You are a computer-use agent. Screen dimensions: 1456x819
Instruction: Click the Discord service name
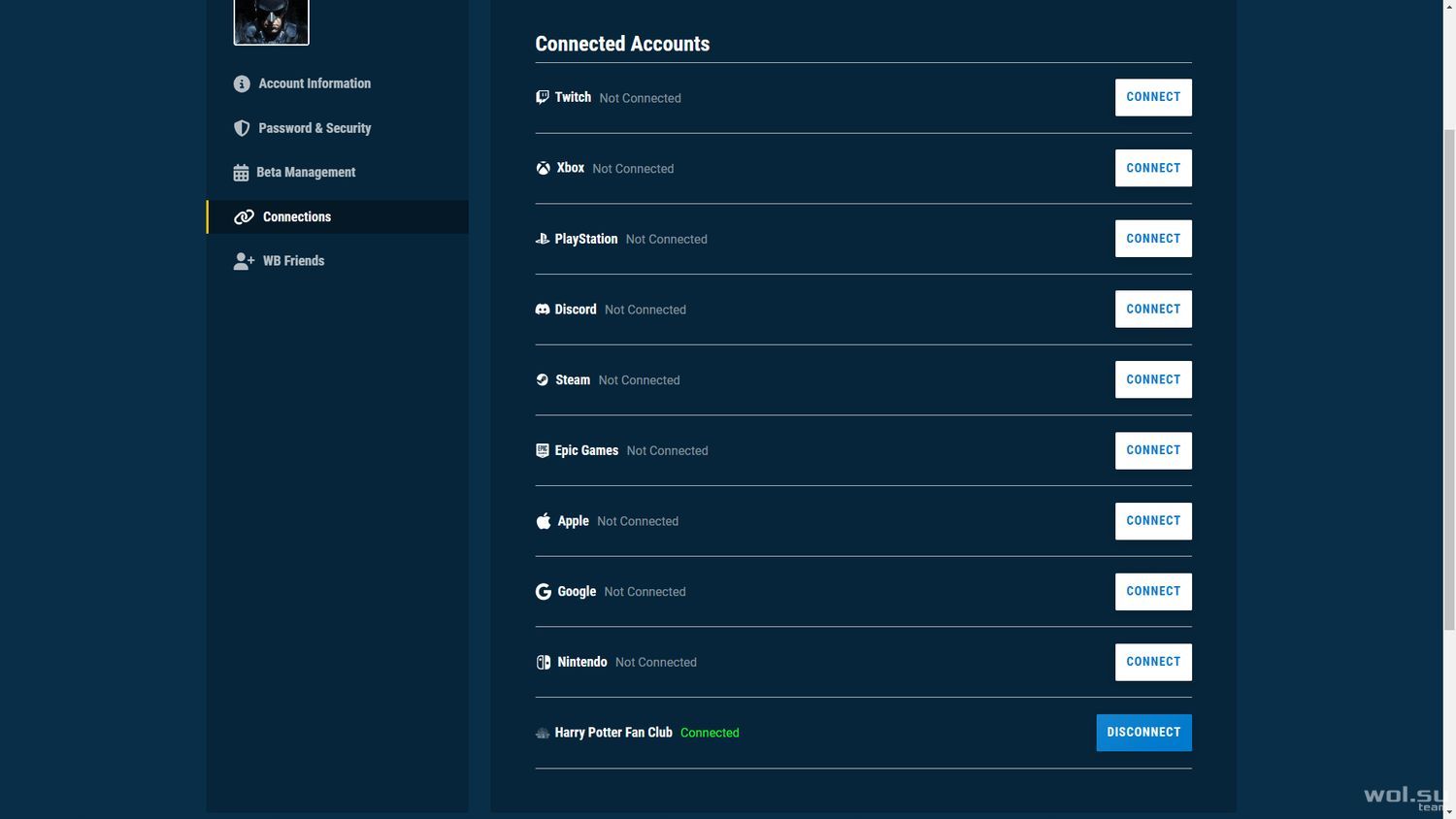576,310
